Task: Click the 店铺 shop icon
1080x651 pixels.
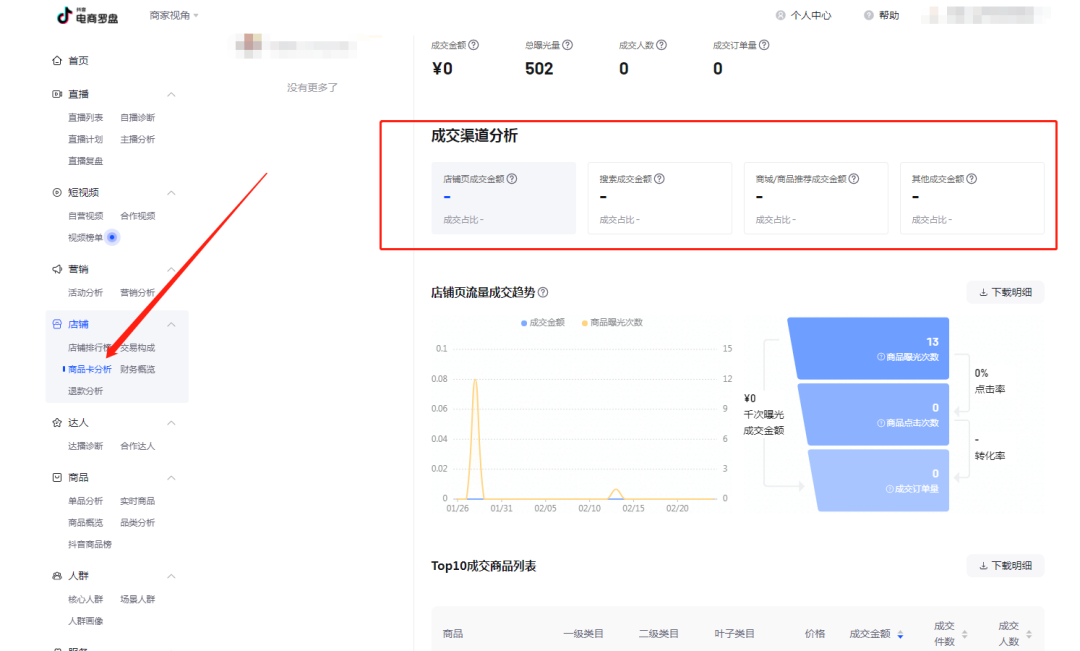Action: click(56, 324)
